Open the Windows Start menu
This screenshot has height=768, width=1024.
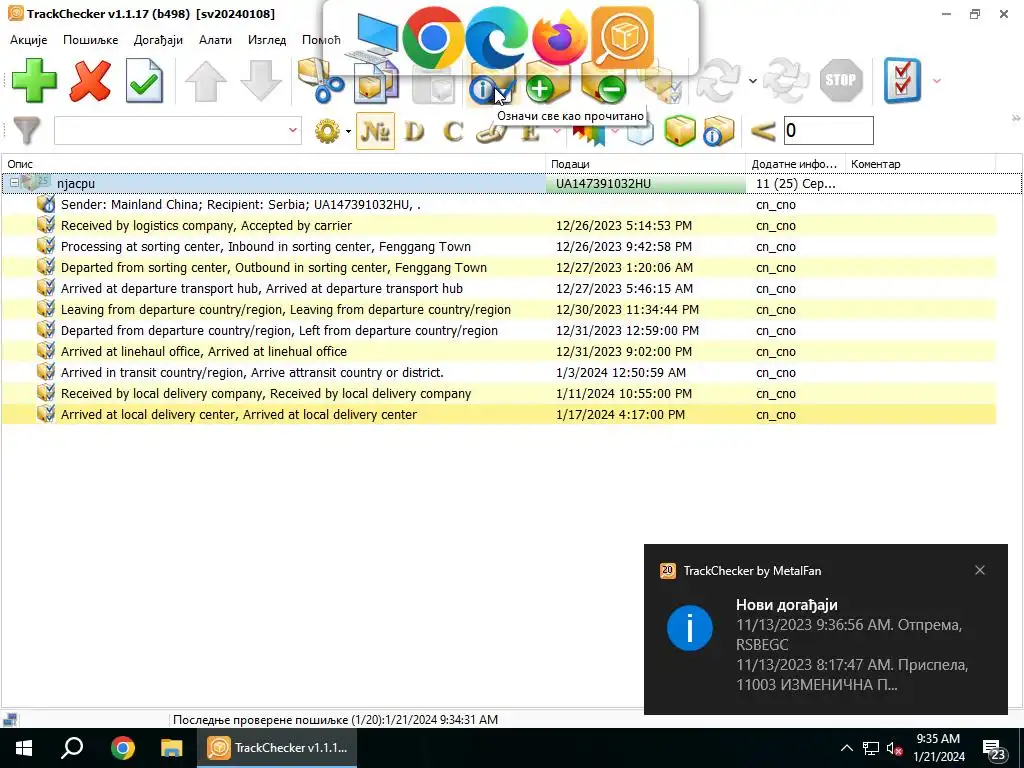[x=24, y=748]
